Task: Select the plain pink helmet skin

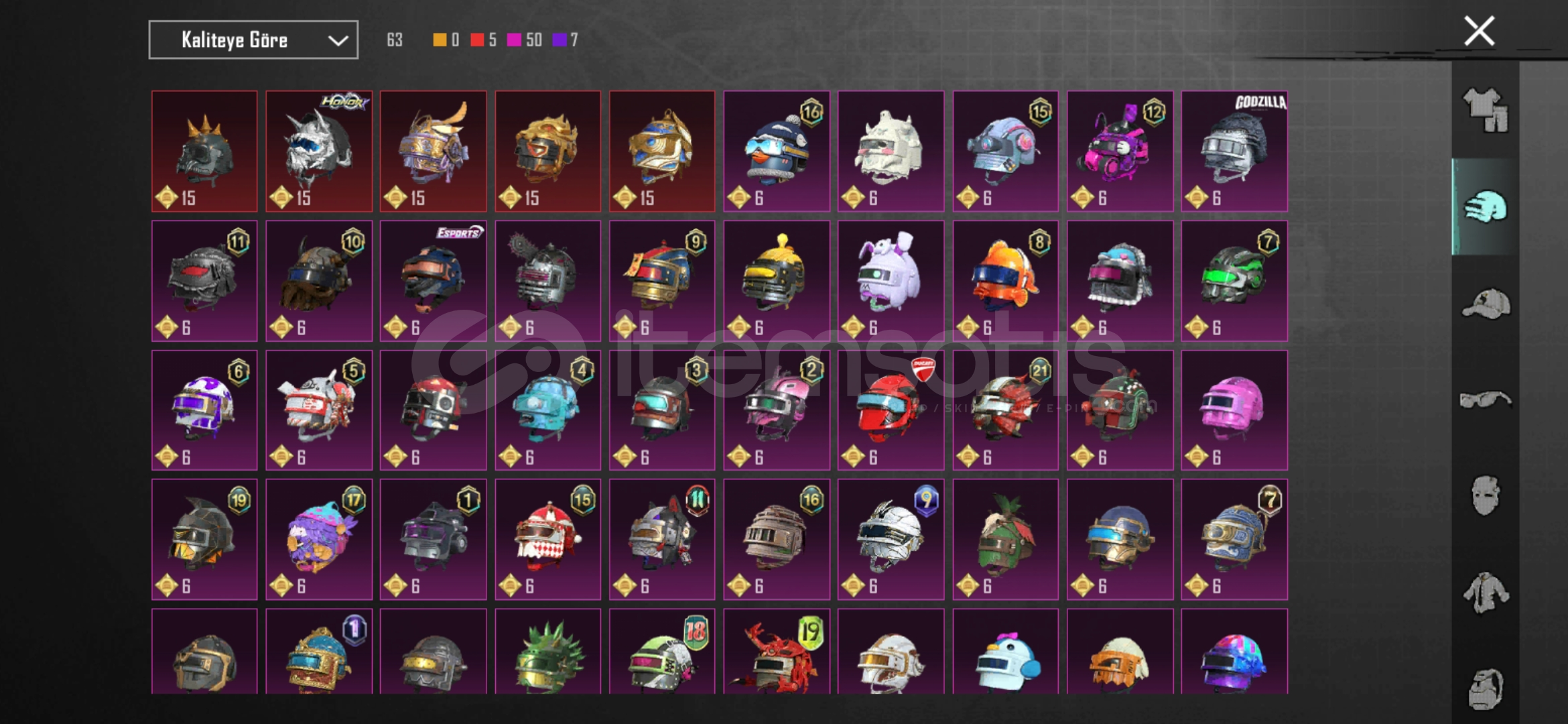Action: pyautogui.click(x=1234, y=410)
